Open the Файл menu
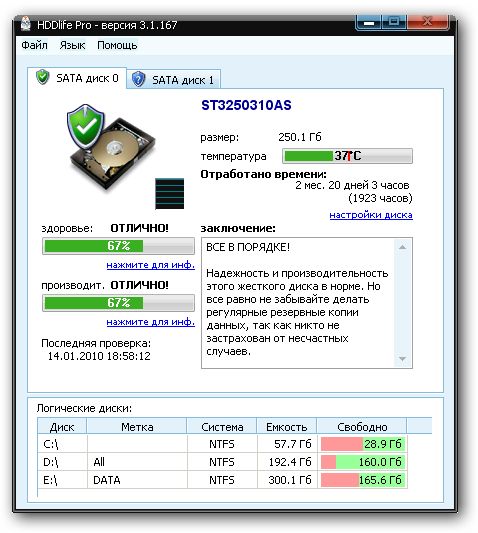 (x=34, y=45)
